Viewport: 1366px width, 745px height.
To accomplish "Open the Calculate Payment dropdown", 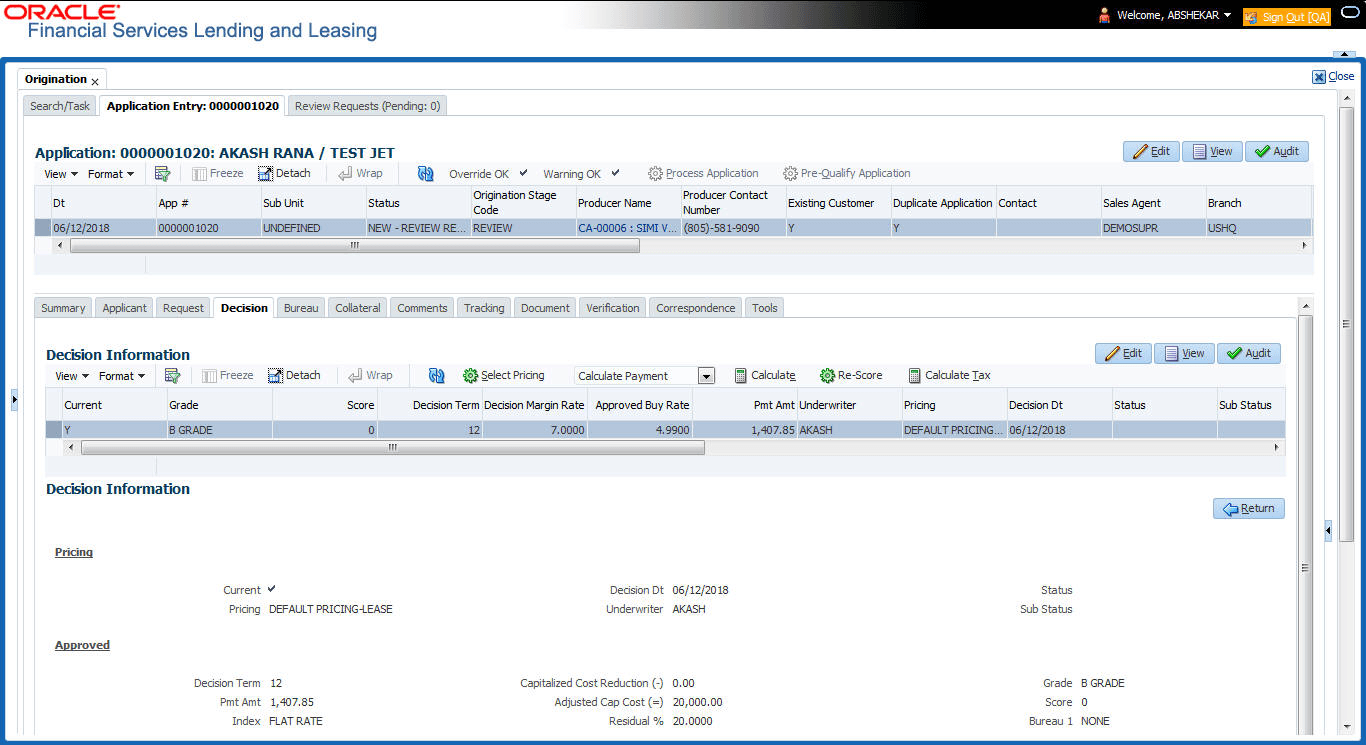I will (706, 376).
